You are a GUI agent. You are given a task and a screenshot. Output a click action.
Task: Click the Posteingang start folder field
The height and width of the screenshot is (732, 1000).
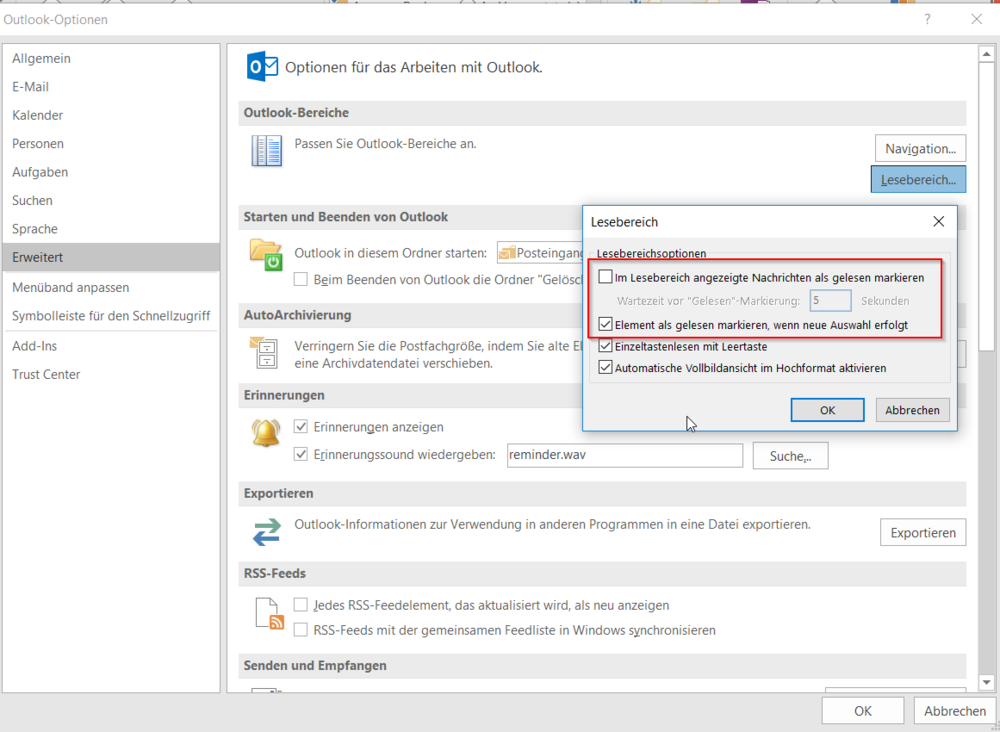click(x=541, y=253)
